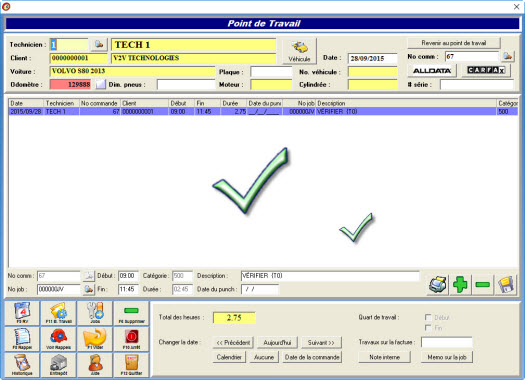Click the F10 Arrêt red power icon
Screen dimensions: 525x380
[131, 339]
